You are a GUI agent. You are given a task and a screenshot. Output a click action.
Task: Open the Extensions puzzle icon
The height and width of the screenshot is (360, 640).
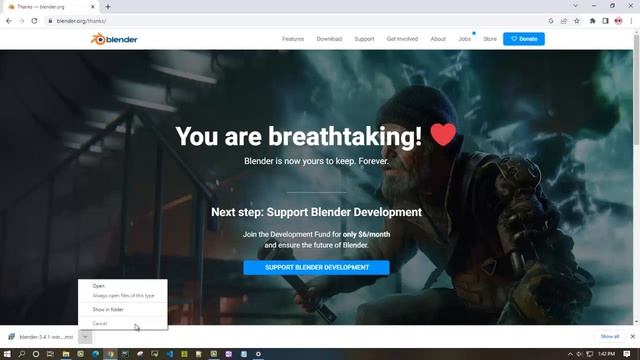tap(593, 21)
